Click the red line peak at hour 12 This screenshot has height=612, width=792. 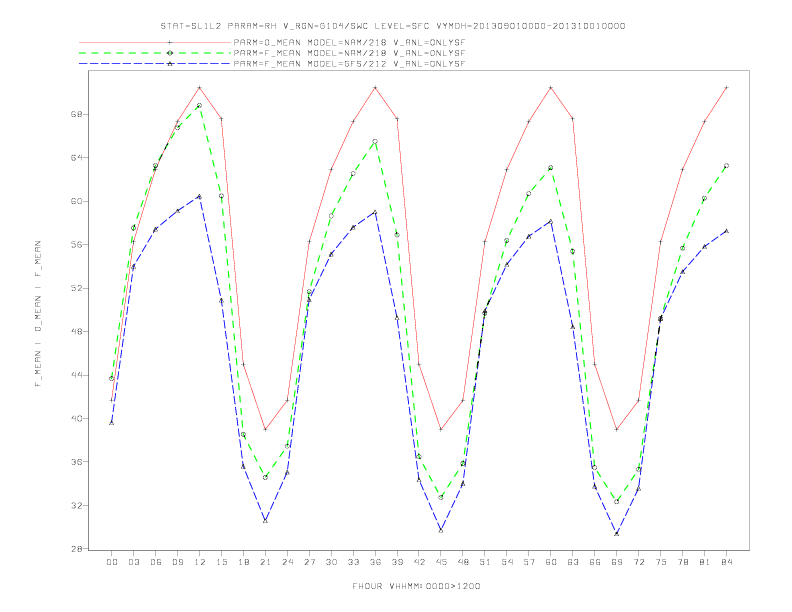pyautogui.click(x=200, y=88)
